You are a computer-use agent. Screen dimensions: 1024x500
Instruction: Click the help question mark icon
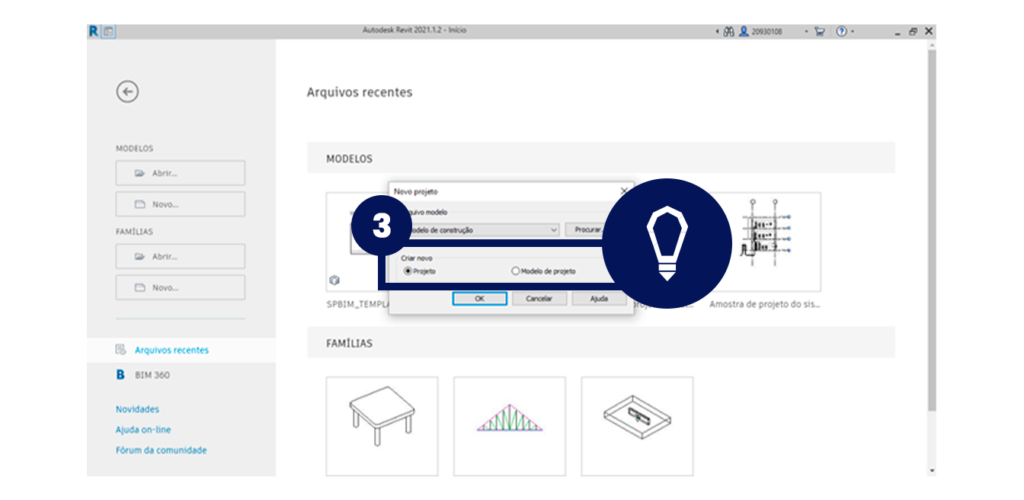[x=842, y=31]
